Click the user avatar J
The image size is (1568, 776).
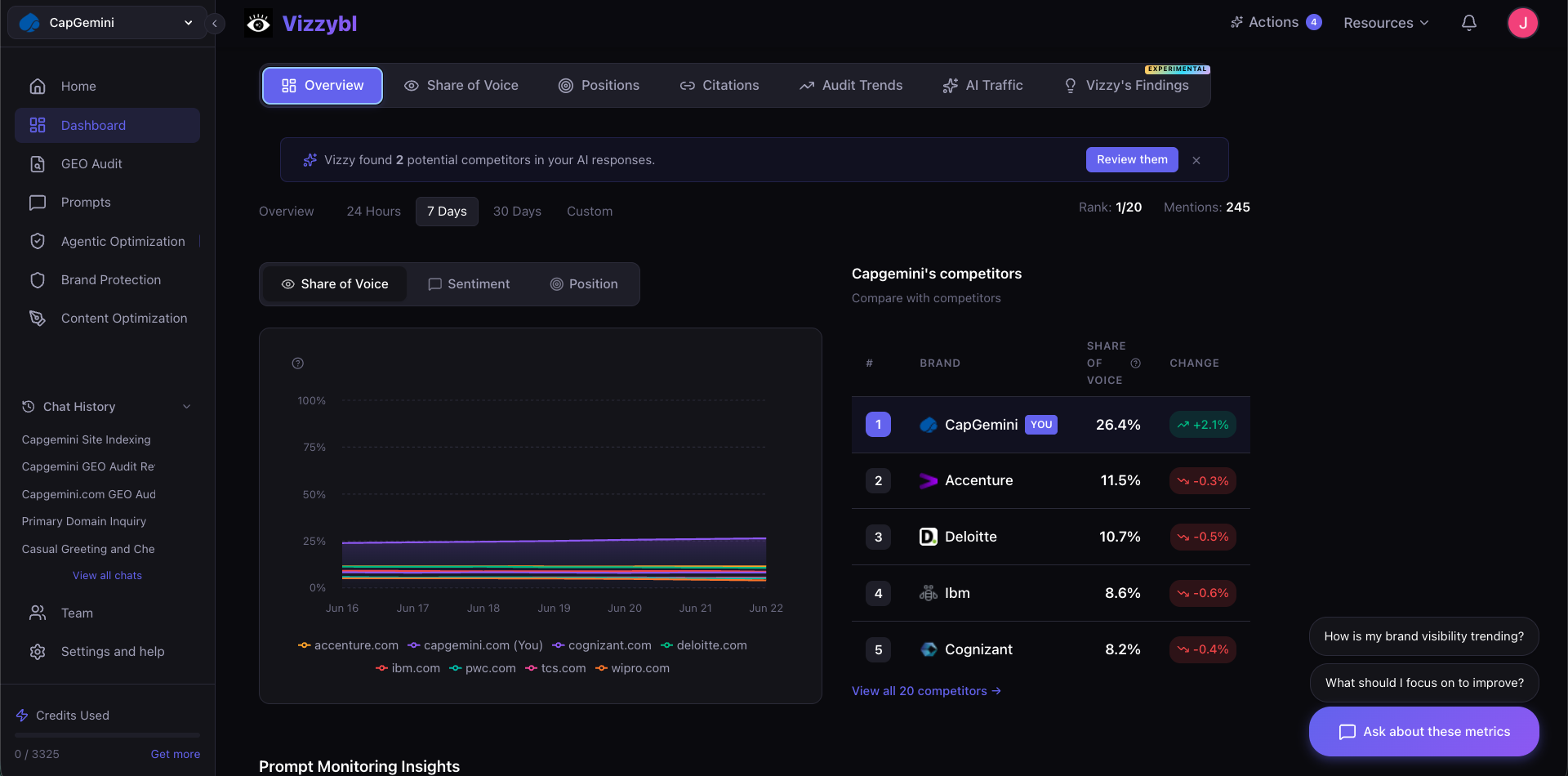[x=1522, y=23]
